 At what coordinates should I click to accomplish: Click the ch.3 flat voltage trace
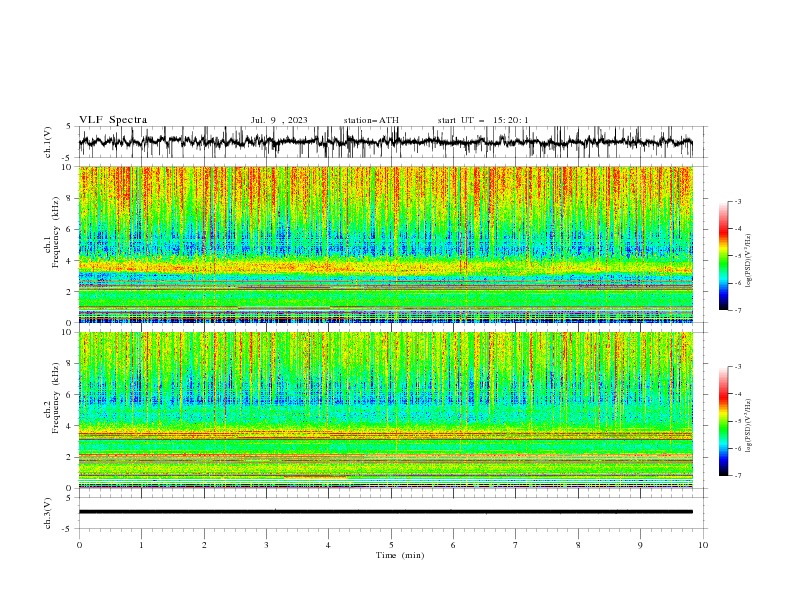click(x=385, y=512)
